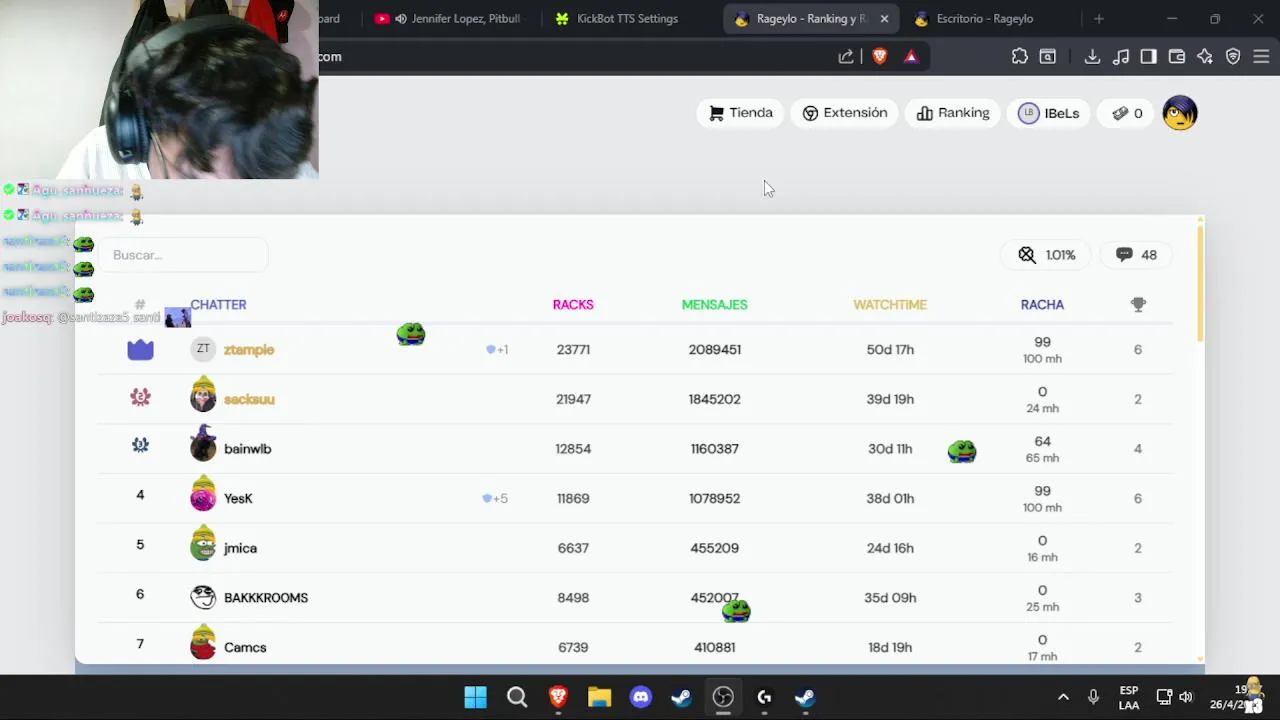Open YesK's chatter profile
The height and width of the screenshot is (720, 1280).
pyautogui.click(x=238, y=498)
